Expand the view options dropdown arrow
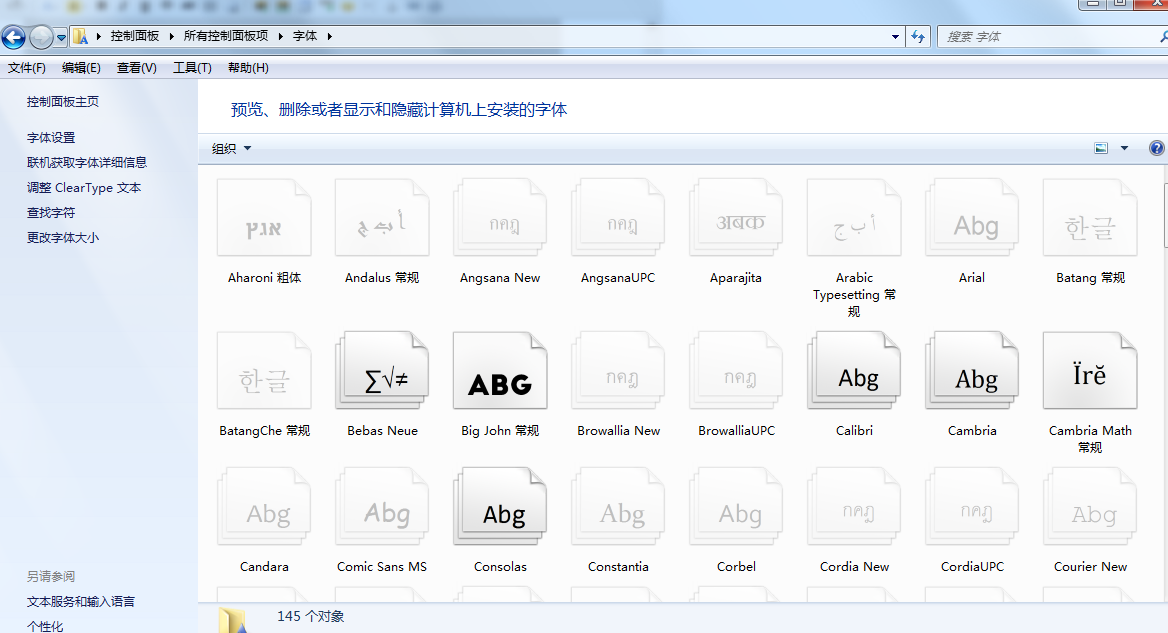 1124,148
